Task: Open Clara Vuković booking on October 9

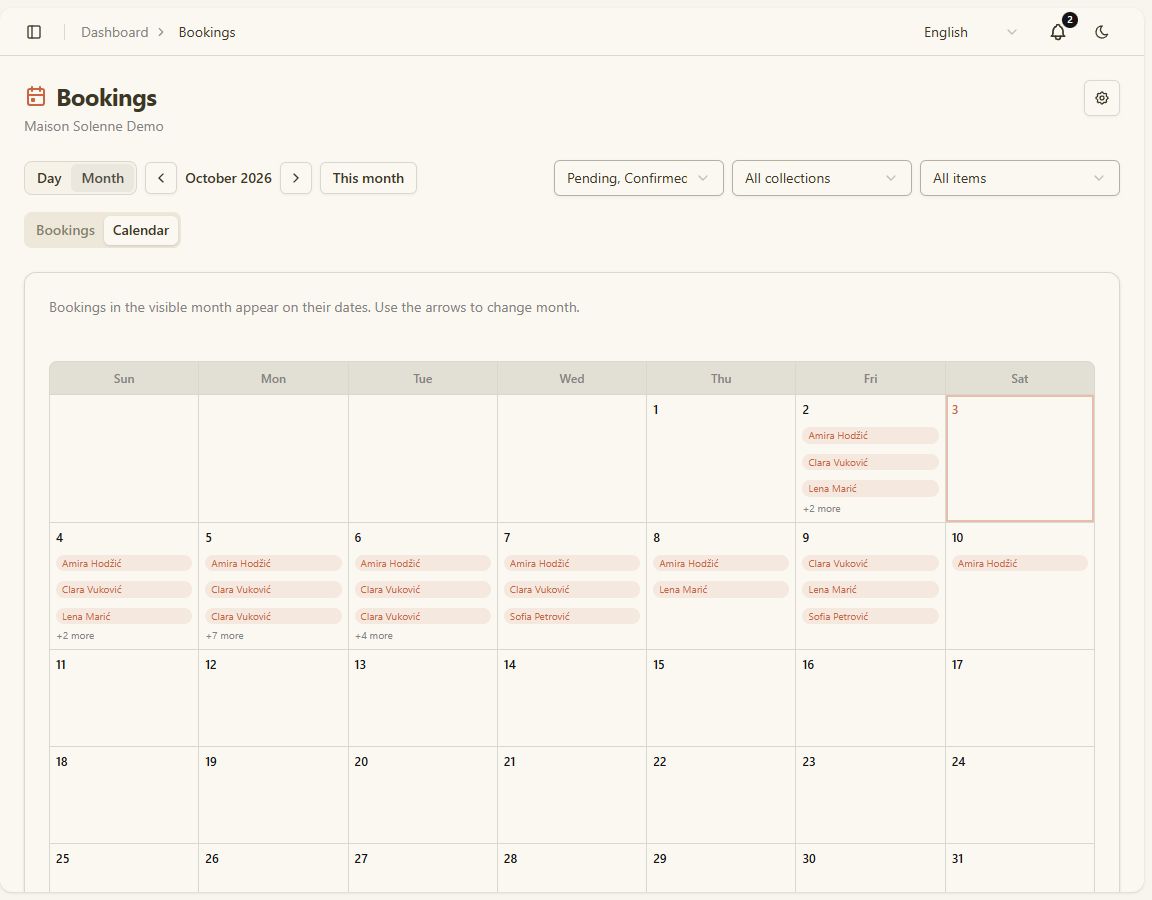Action: [870, 564]
